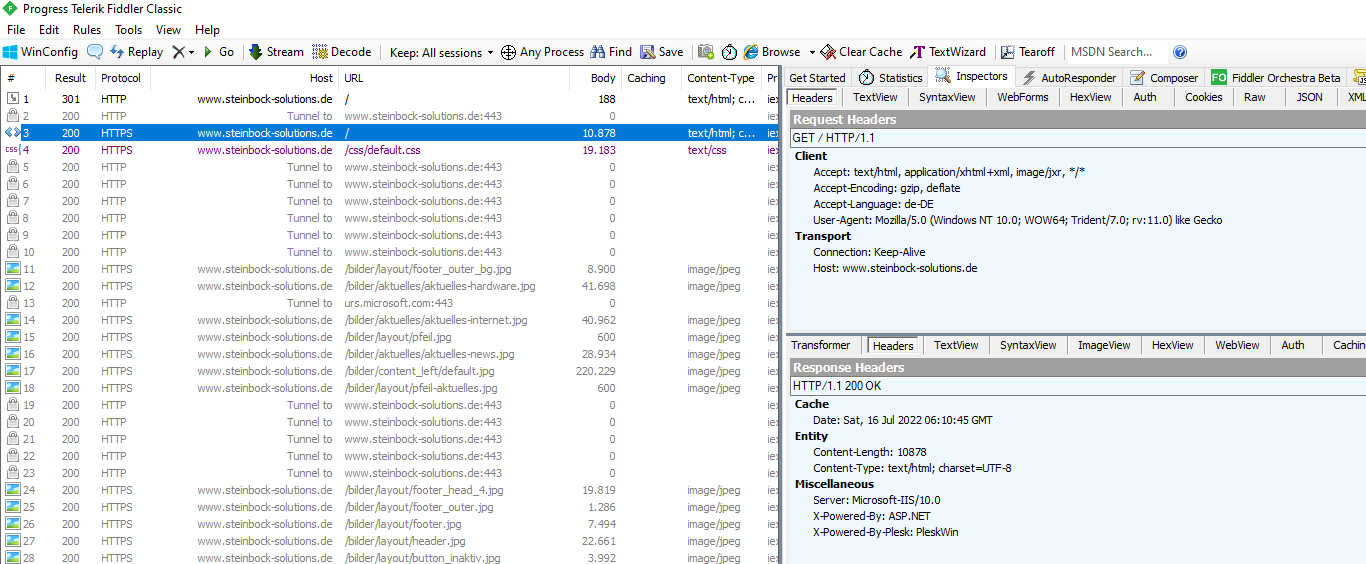Click the Go resume button
The image size is (1366, 564).
[x=218, y=52]
